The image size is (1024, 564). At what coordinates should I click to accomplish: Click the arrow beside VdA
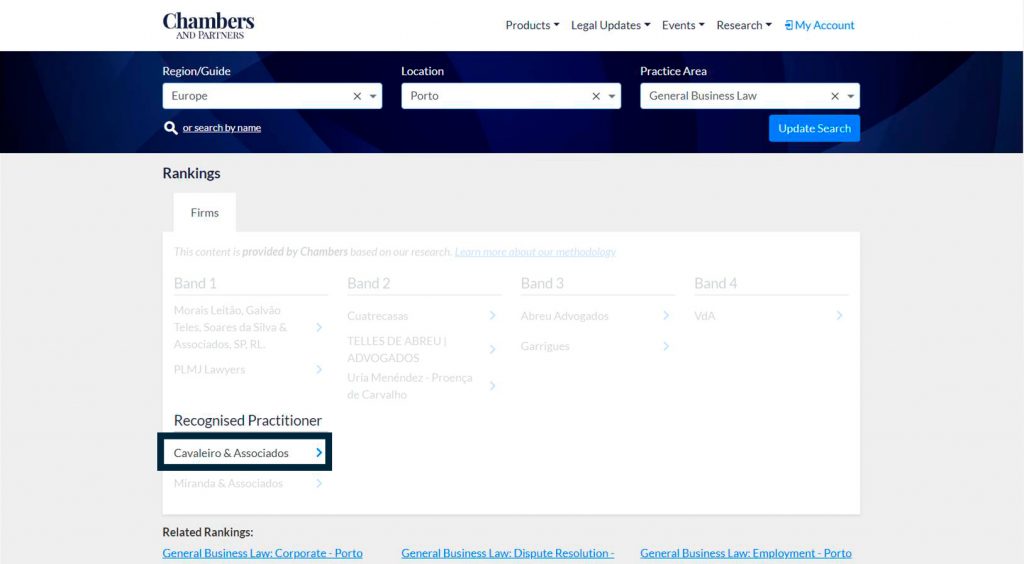tap(839, 316)
